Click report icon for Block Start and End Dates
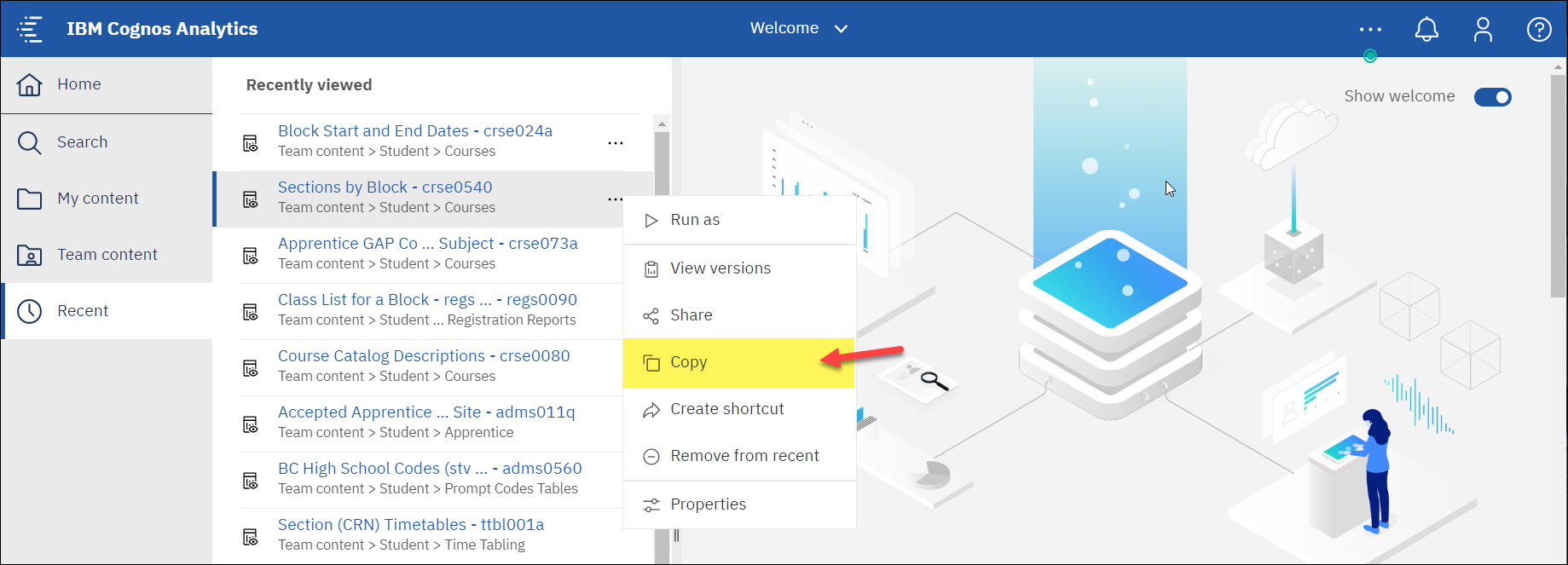This screenshot has width=1568, height=565. [x=251, y=143]
